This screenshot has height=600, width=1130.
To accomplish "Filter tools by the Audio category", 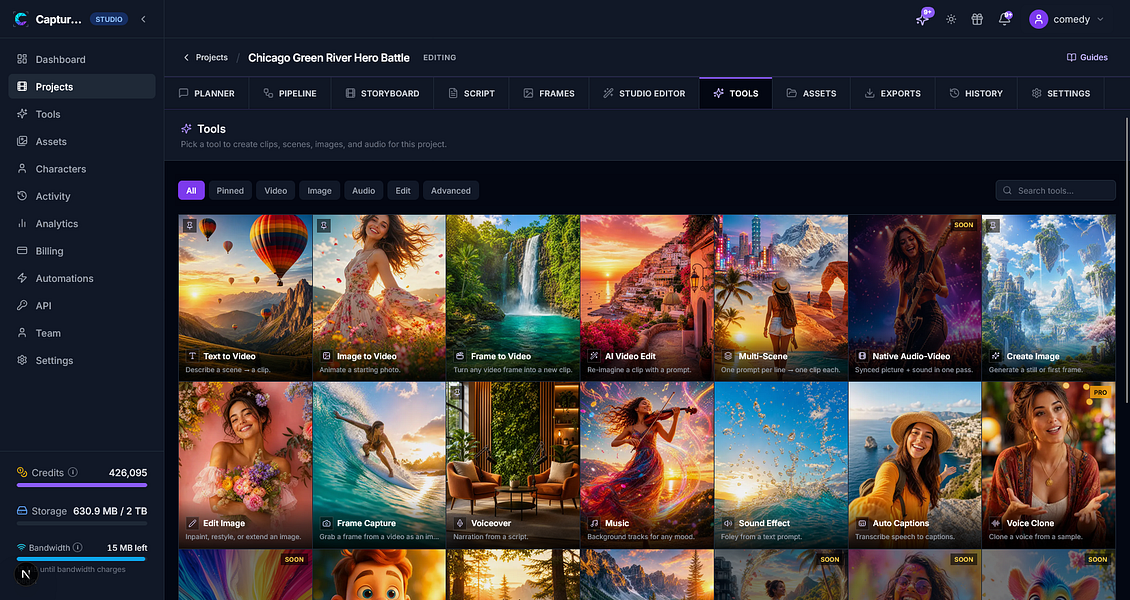I will click(x=363, y=191).
